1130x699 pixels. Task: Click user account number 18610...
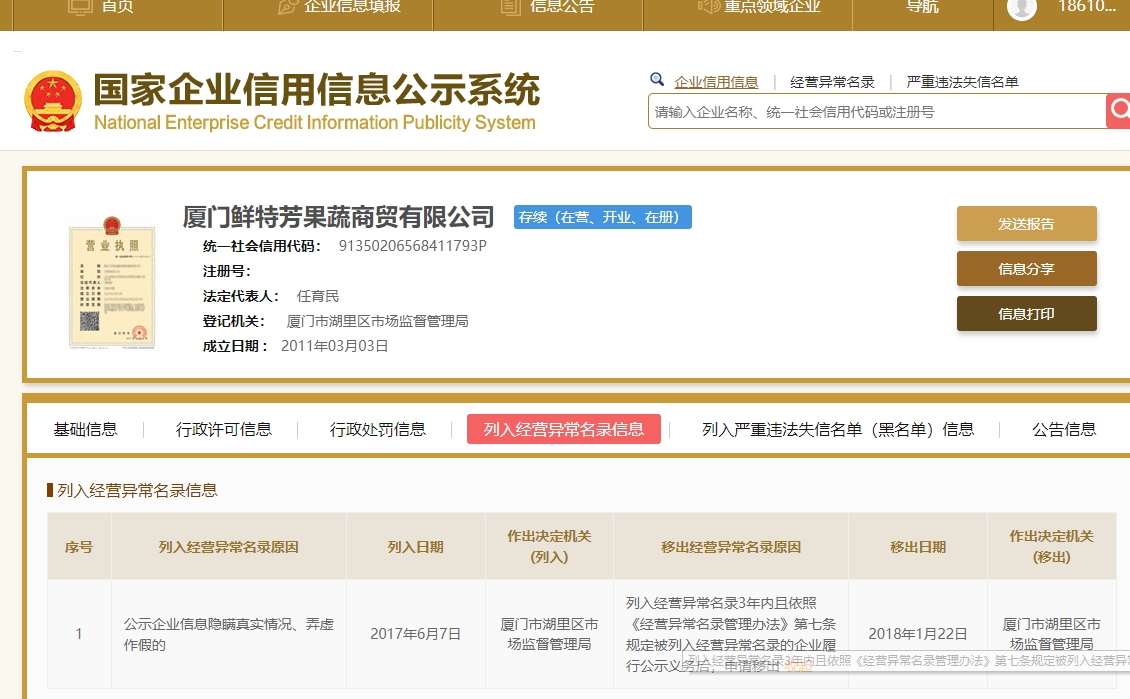pos(1087,6)
